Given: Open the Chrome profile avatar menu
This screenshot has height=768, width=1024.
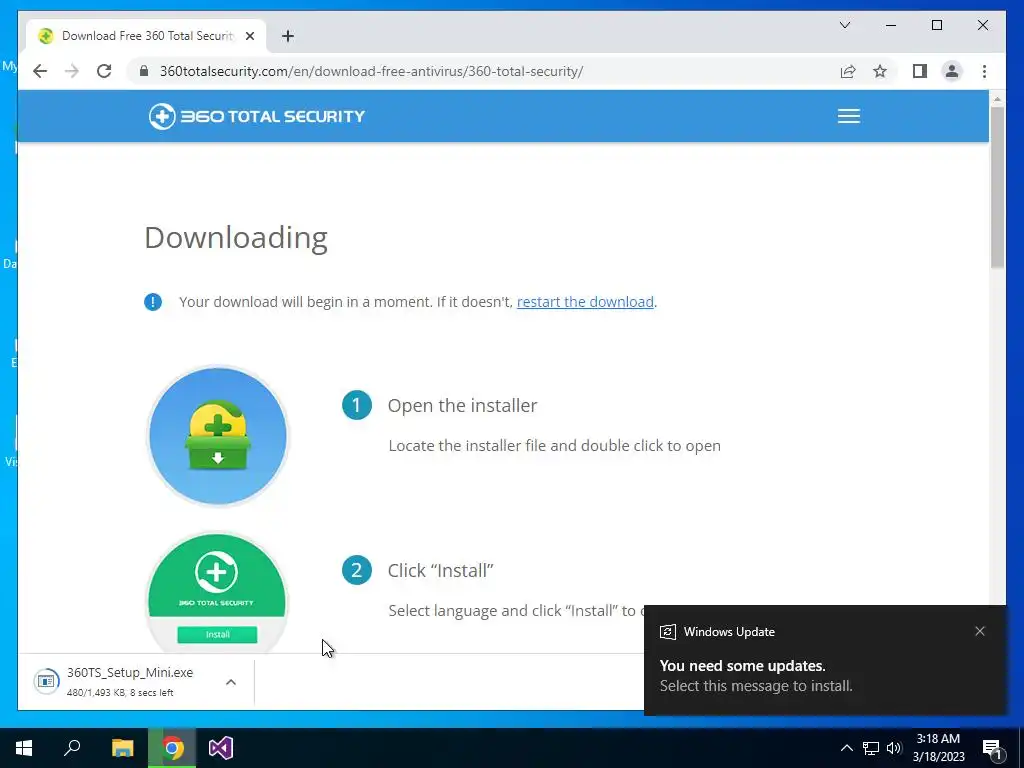Looking at the screenshot, I should point(952,71).
